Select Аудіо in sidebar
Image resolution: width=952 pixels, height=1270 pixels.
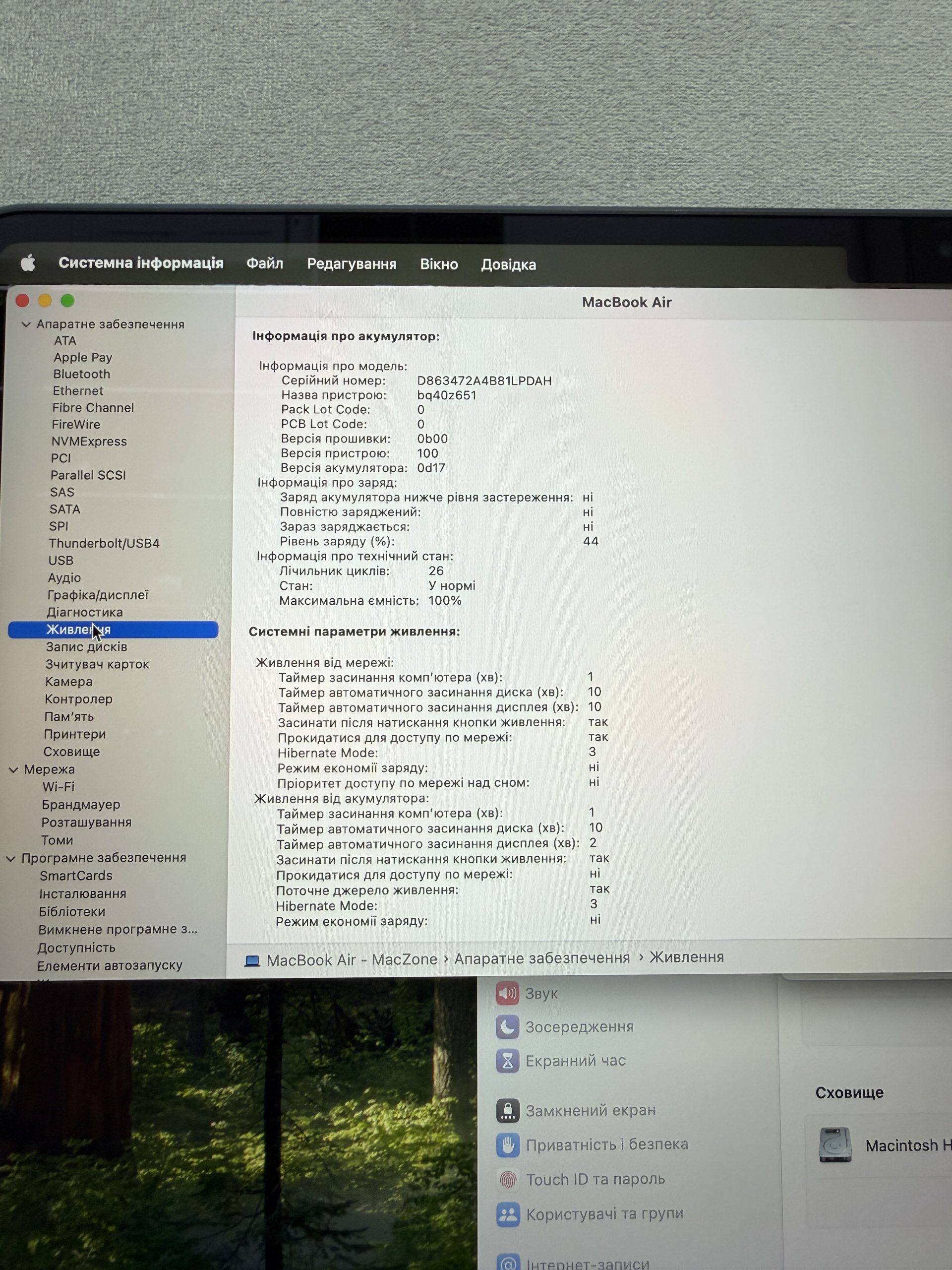[64, 577]
